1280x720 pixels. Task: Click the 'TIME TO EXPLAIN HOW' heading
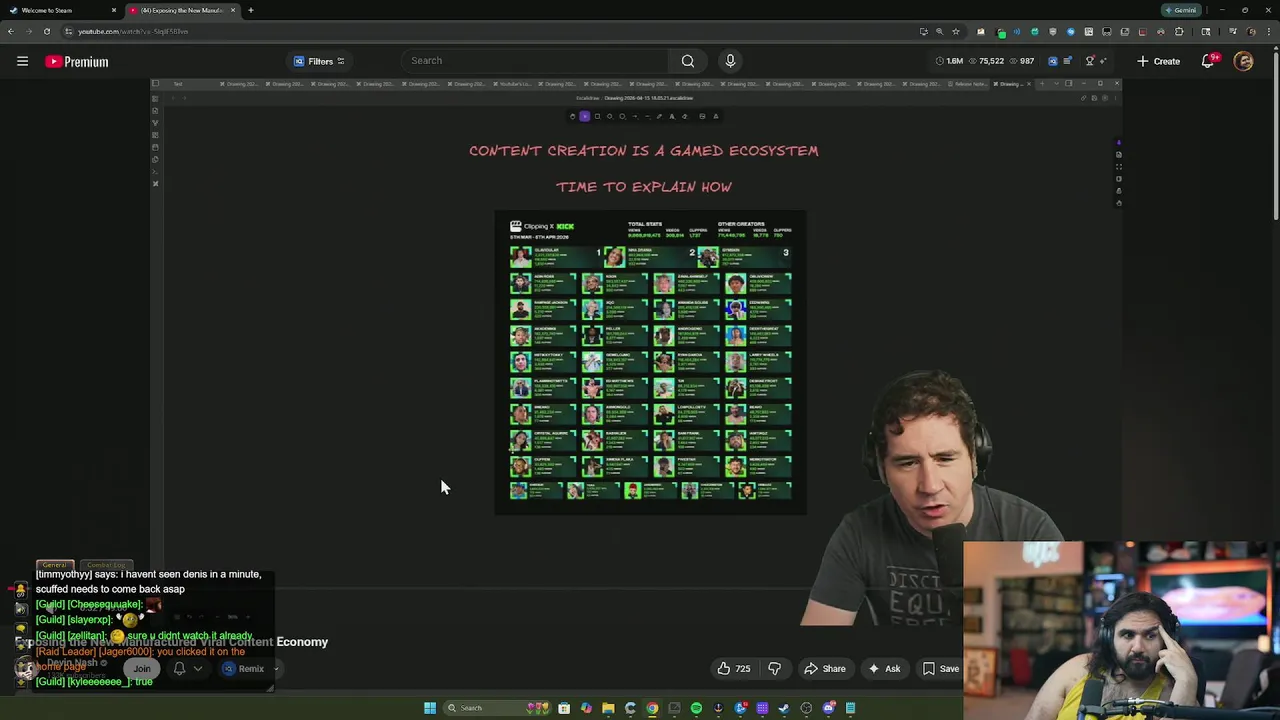(644, 187)
